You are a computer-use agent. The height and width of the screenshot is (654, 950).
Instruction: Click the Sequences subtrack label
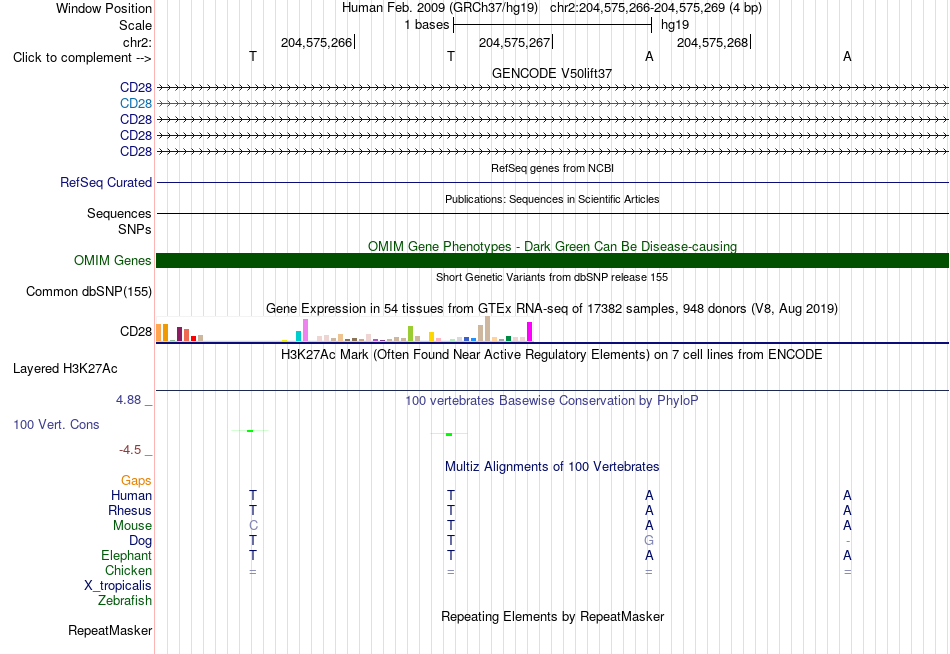point(119,213)
